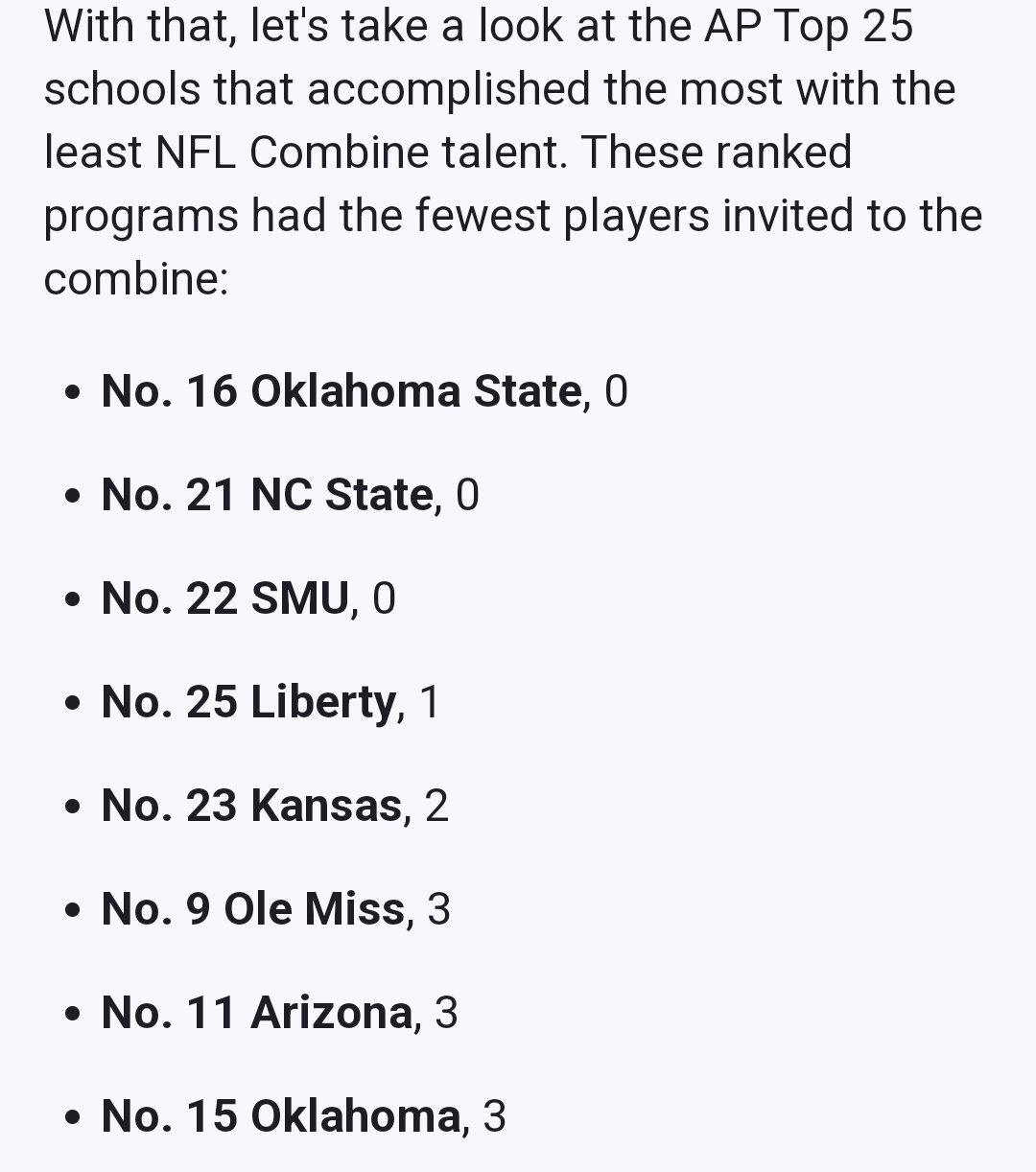Click the bullet dot before Arizona

click(72, 1015)
